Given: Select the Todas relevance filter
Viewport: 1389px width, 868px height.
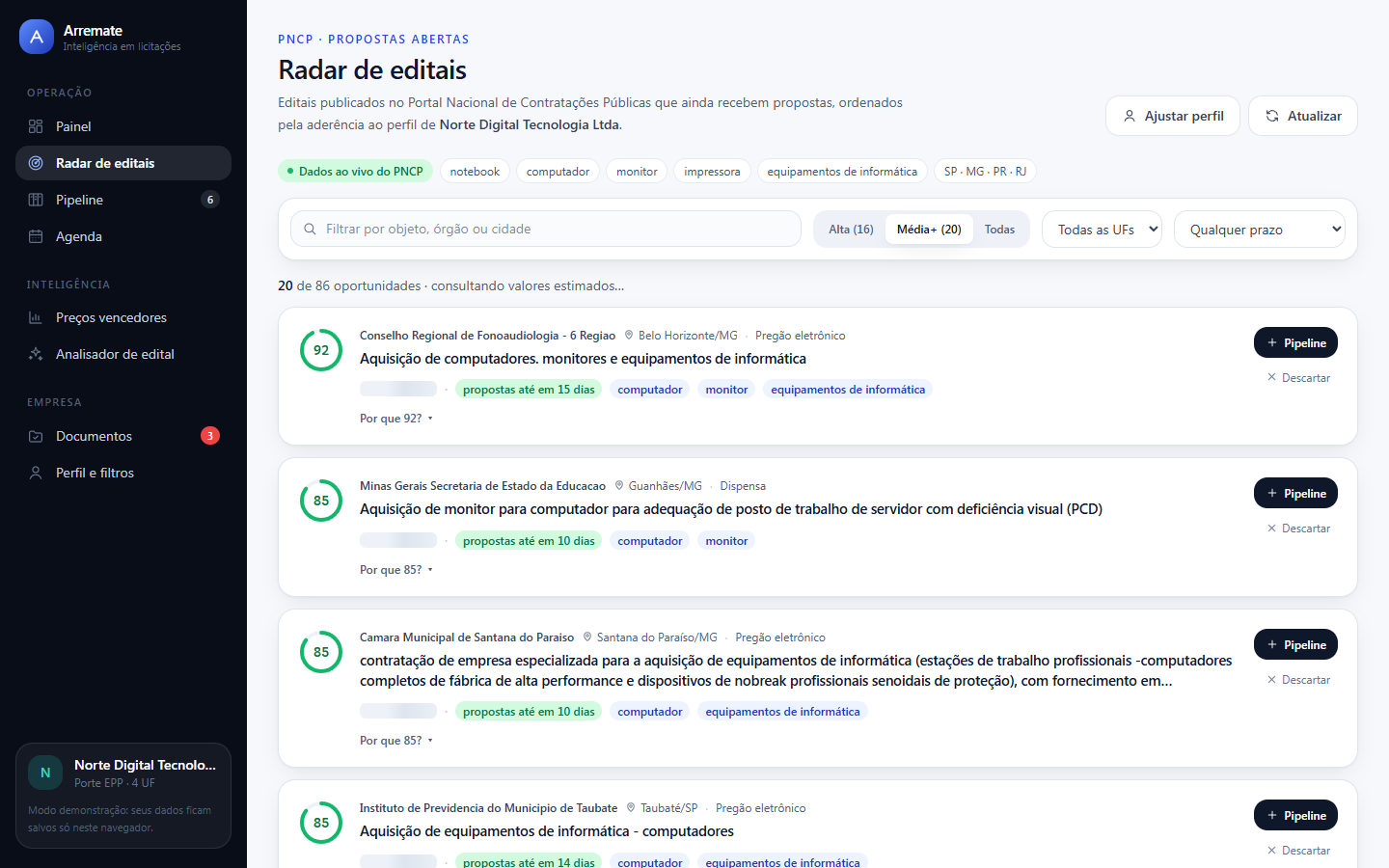Looking at the screenshot, I should pos(999,230).
